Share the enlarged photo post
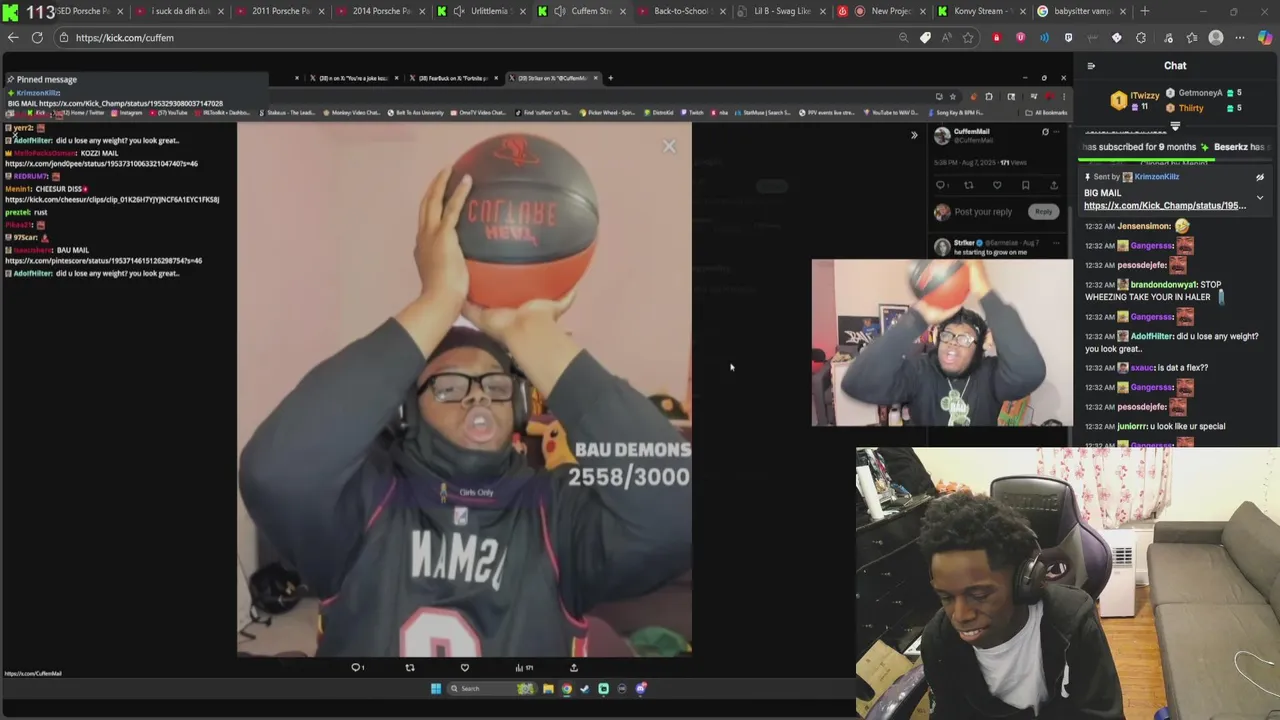The image size is (1280, 720). click(574, 667)
